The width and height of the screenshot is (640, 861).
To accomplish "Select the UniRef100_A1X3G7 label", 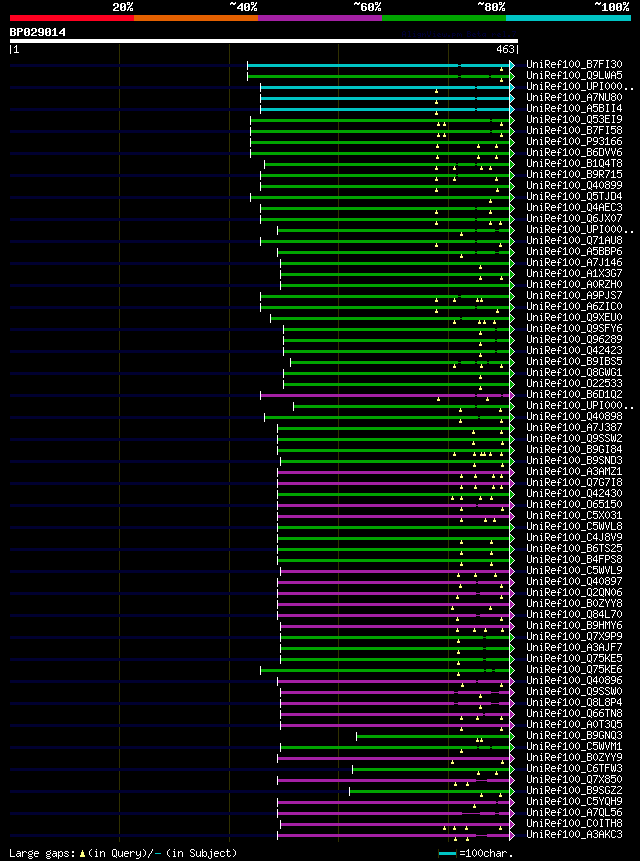I will pos(575,273).
